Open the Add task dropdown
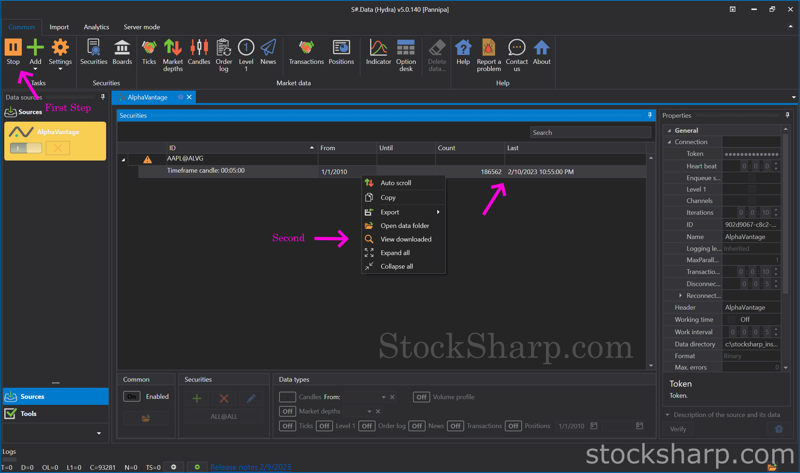This screenshot has height=473, width=800. tap(35, 70)
